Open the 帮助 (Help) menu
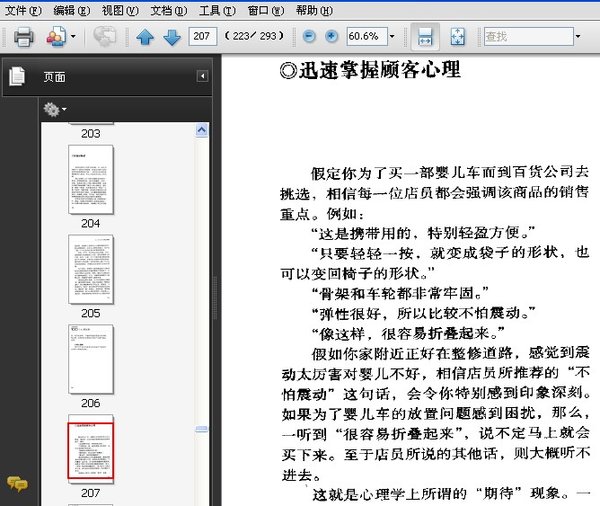The height and width of the screenshot is (506, 600). coord(313,10)
